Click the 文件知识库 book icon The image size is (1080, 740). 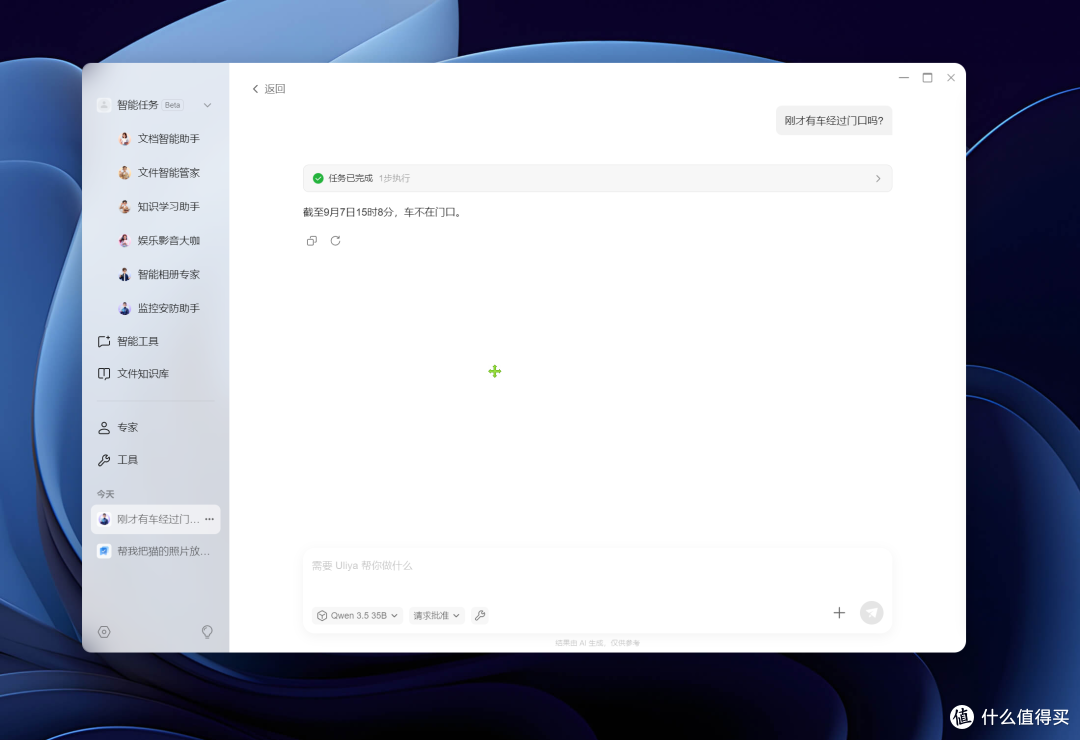(104, 373)
